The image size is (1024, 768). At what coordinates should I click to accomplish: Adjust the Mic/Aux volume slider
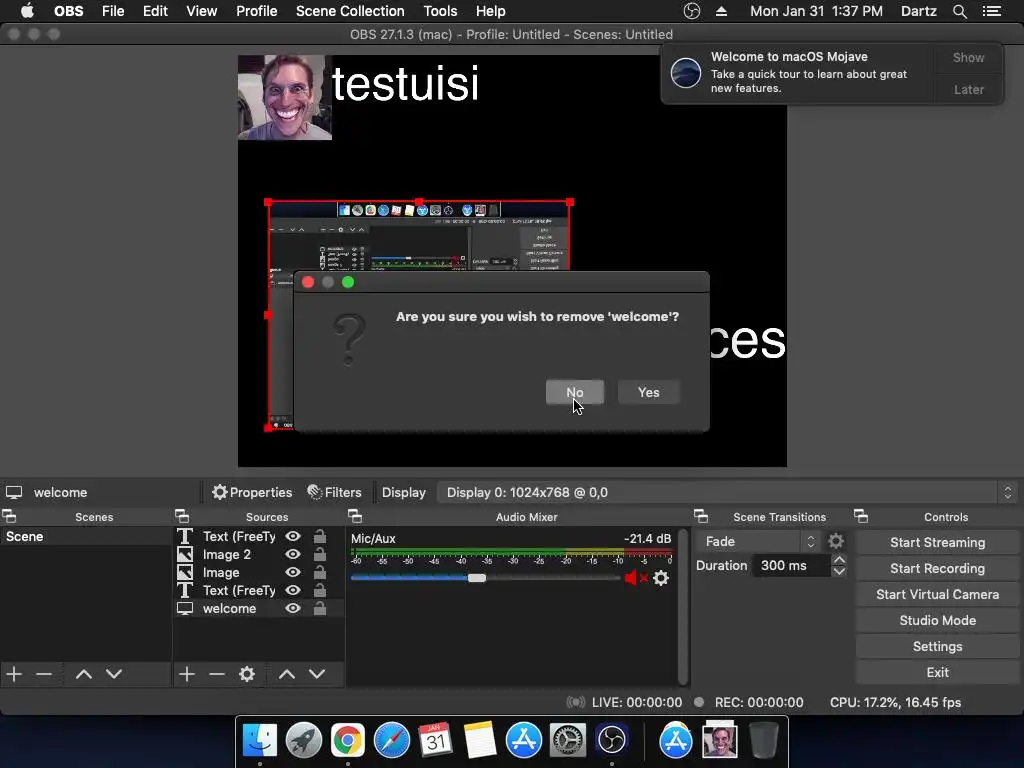[x=477, y=578]
